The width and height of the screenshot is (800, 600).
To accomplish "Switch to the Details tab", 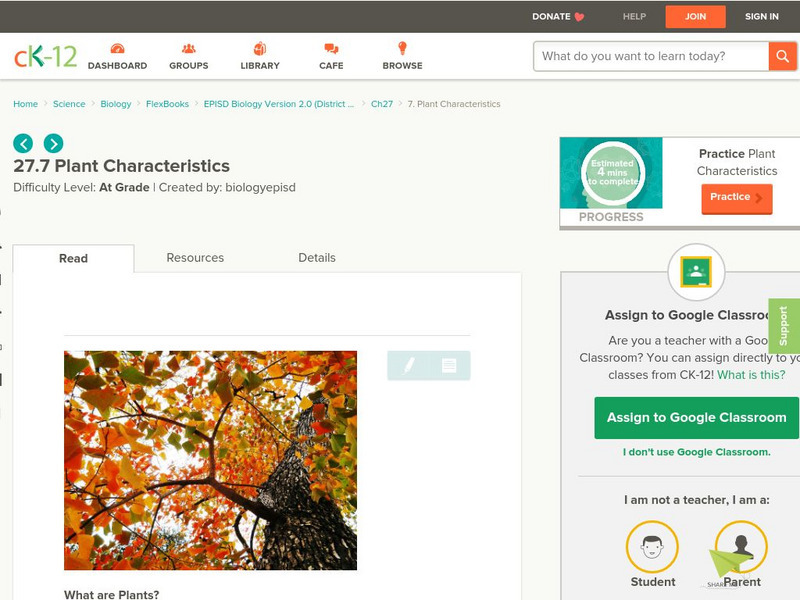I will point(317,258).
